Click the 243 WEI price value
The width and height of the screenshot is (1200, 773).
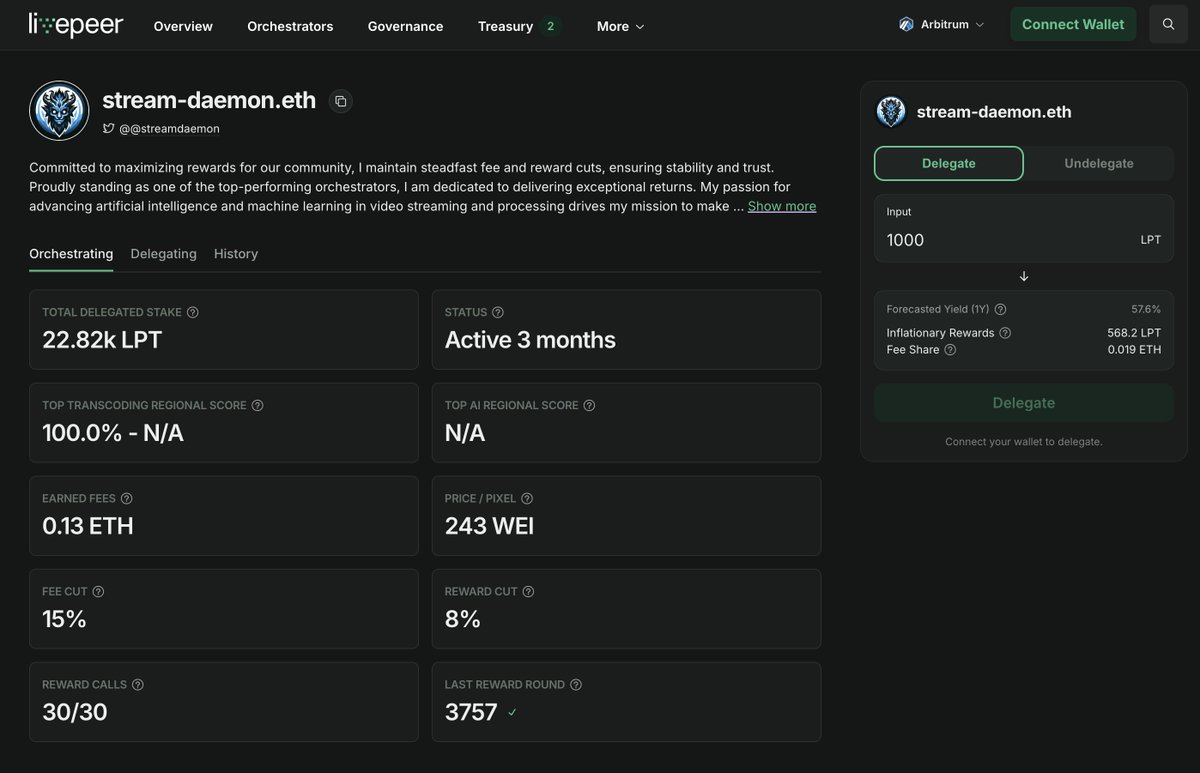click(x=489, y=526)
